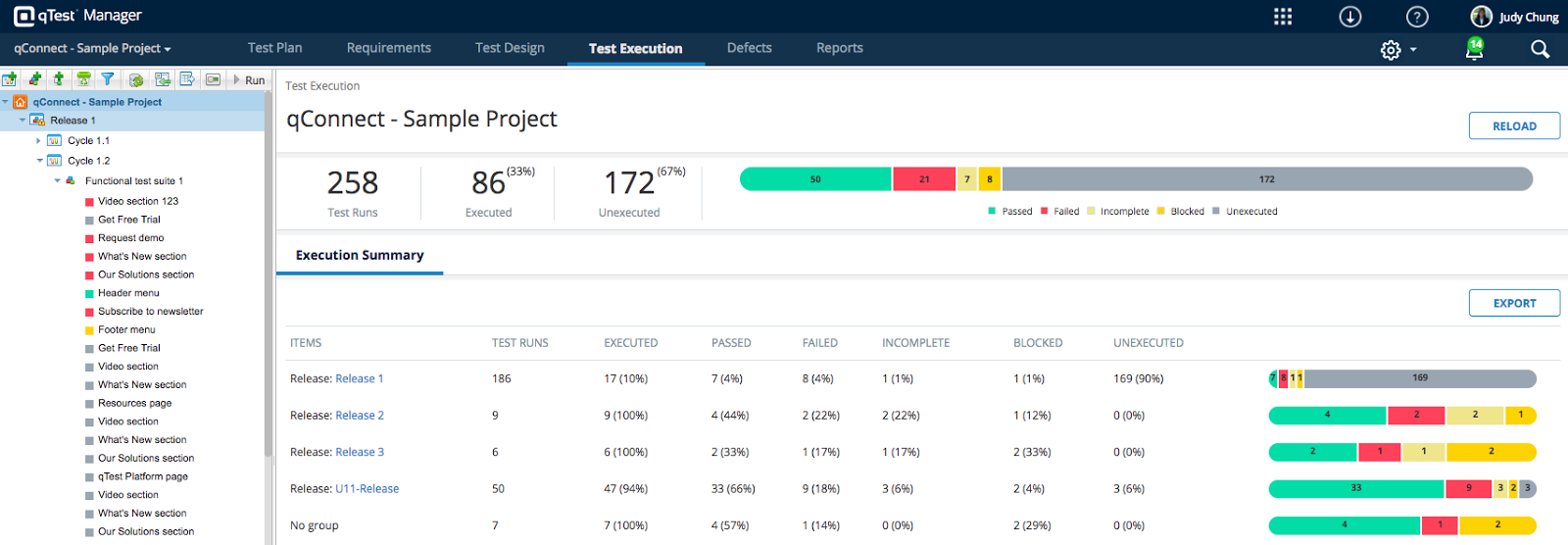Switch to the Test Plan tab
The width and height of the screenshot is (1568, 545).
pos(275,48)
